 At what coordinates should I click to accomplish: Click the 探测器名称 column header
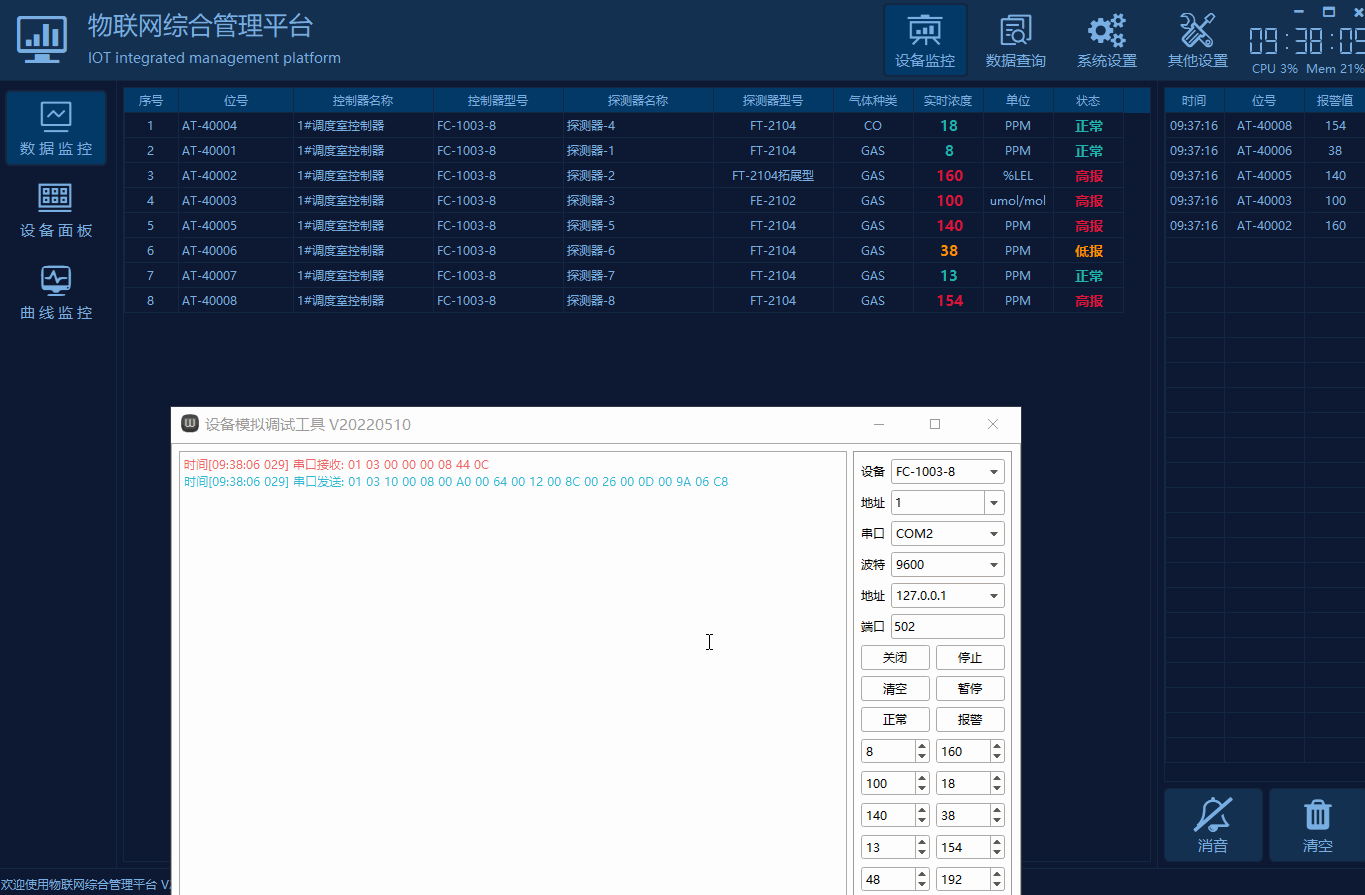tap(638, 101)
